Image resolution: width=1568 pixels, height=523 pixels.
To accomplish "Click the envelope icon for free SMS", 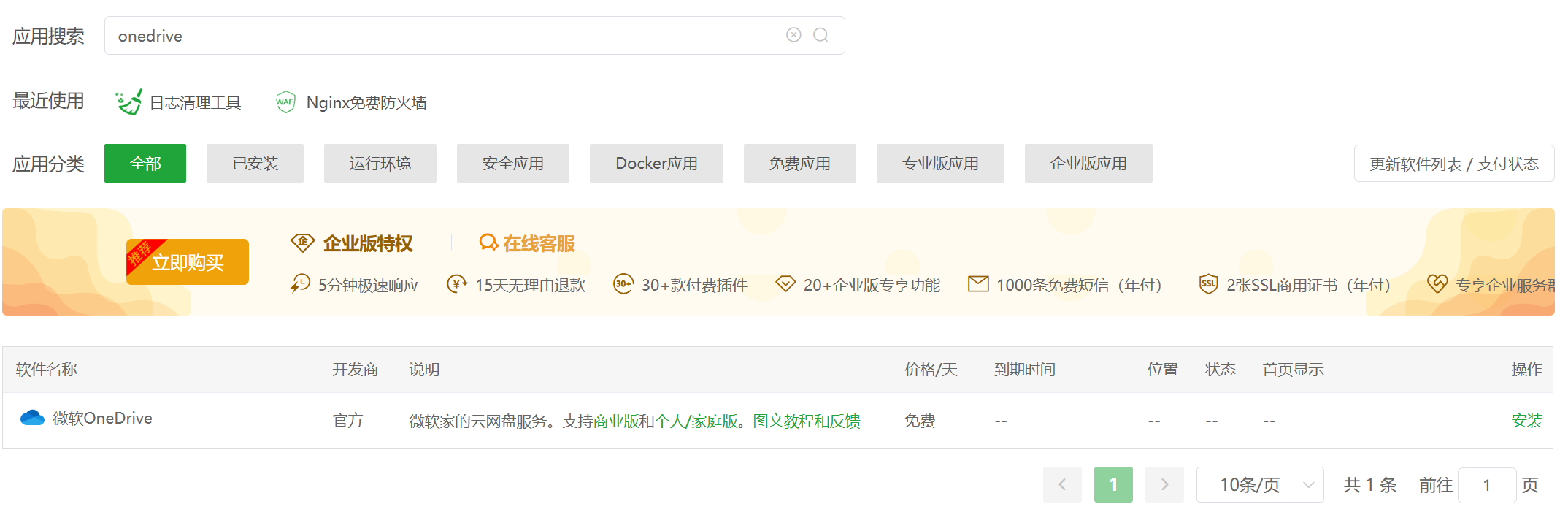I will coord(978,283).
